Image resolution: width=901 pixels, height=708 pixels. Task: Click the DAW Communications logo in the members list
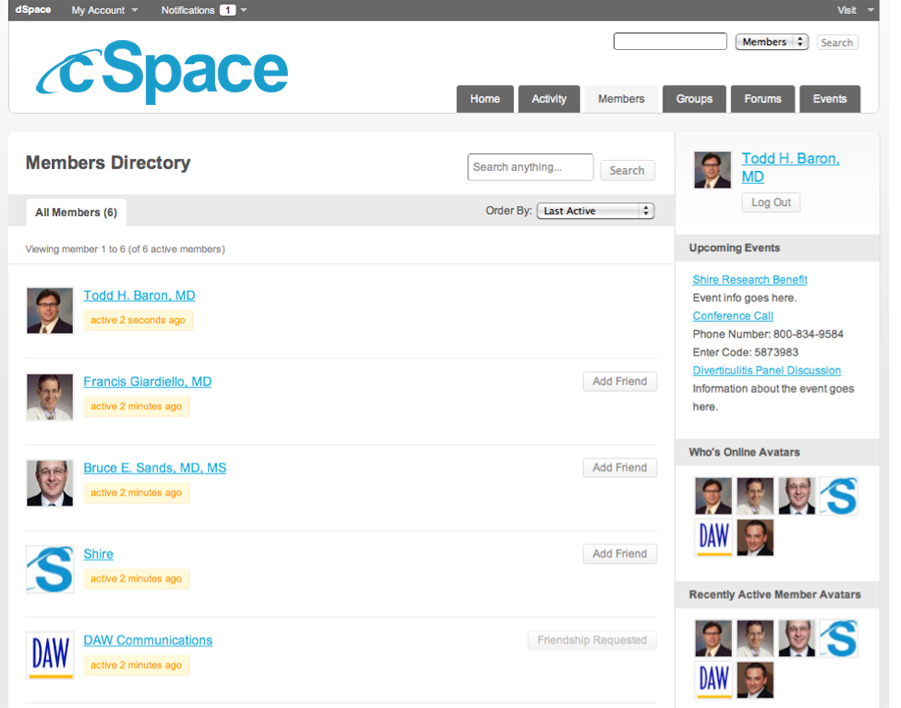pos(50,655)
